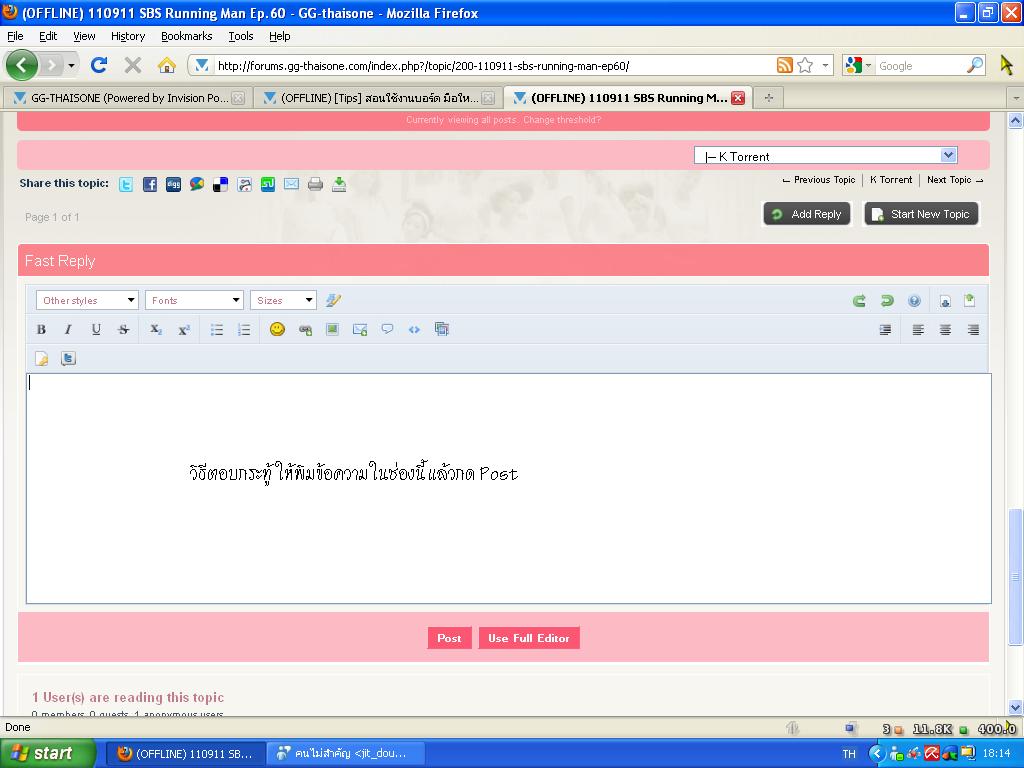Click the Add Reply button
1024x768 pixels.
click(807, 214)
